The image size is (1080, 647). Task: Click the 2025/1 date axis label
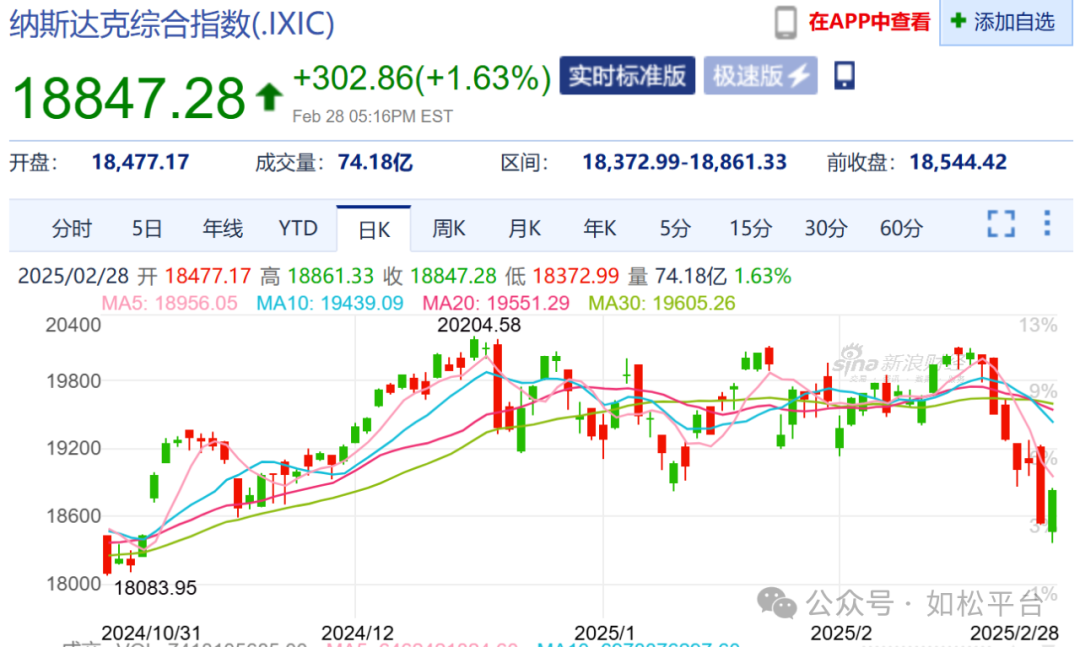tap(604, 633)
